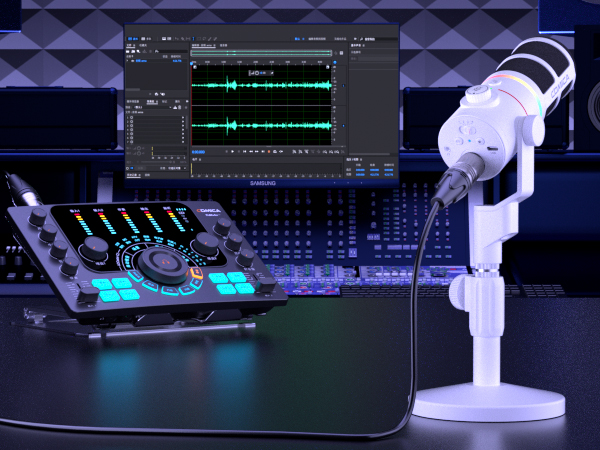
Task: Toggle Loop Playback in the transport
Action: point(275,152)
